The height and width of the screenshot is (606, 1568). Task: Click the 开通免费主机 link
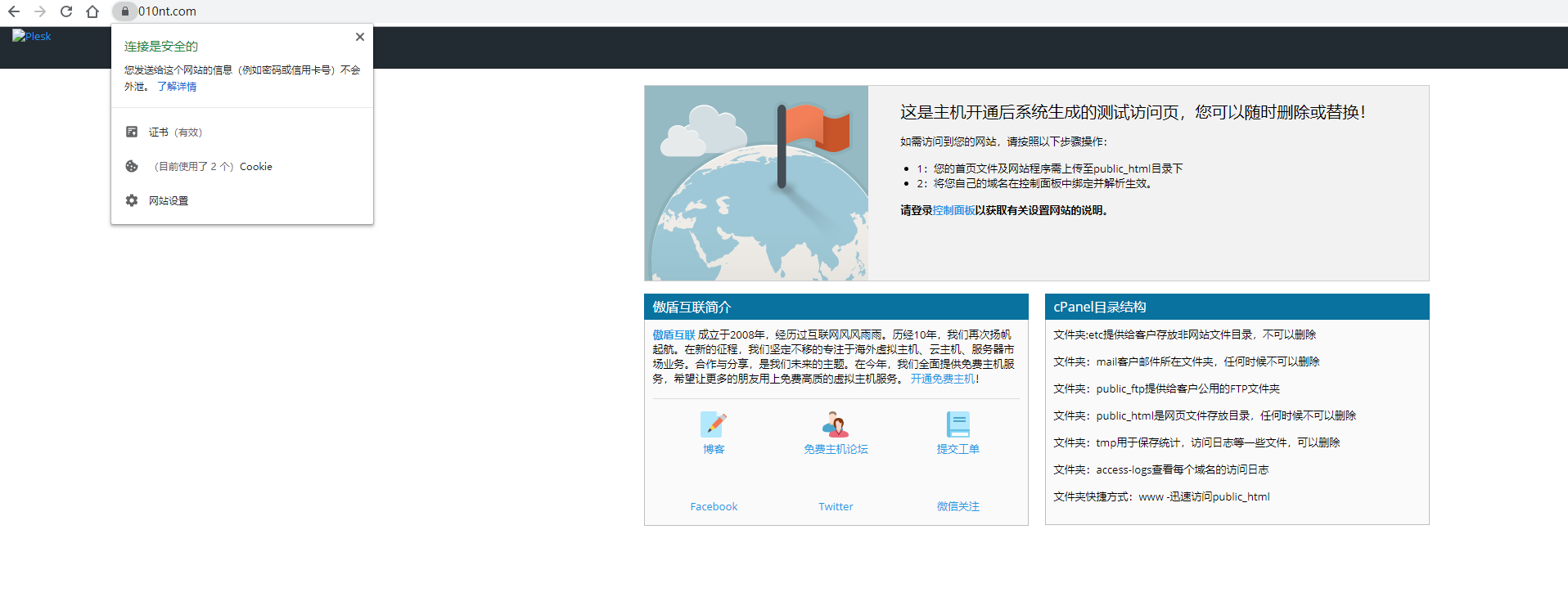click(942, 379)
